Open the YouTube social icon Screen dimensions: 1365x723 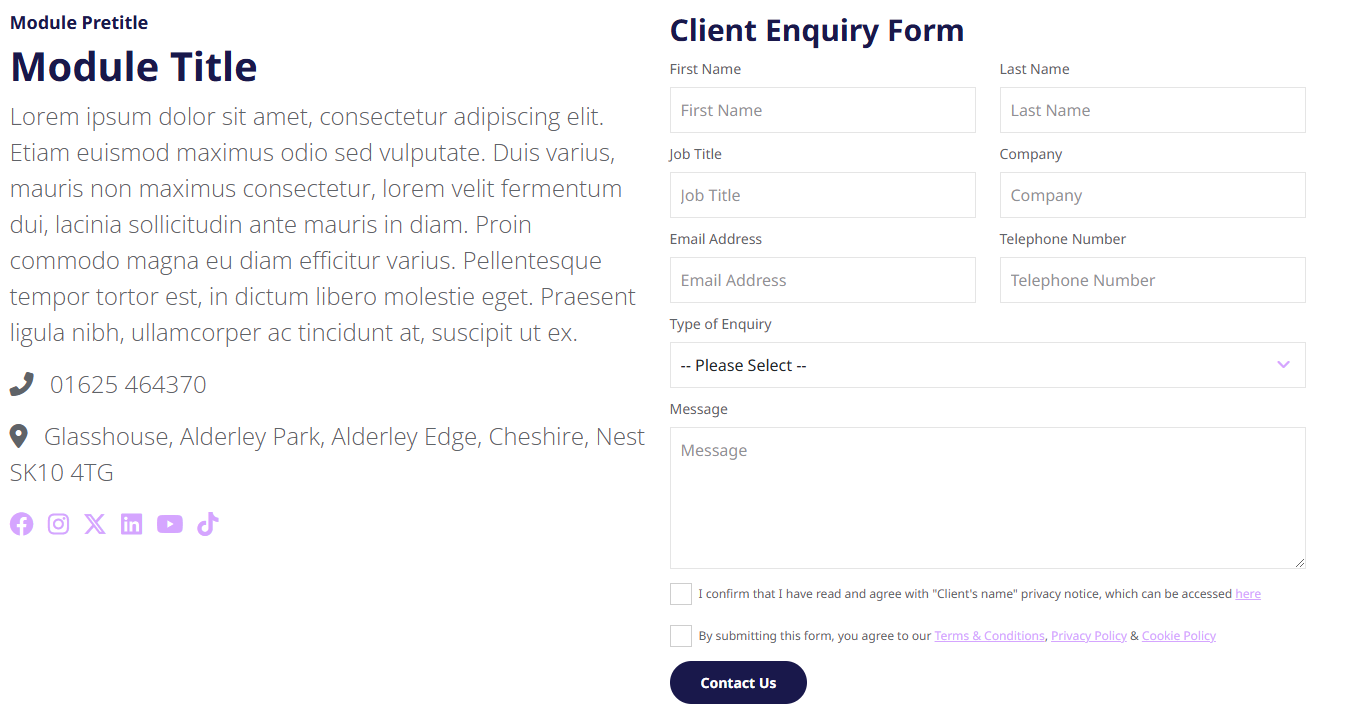[x=170, y=524]
